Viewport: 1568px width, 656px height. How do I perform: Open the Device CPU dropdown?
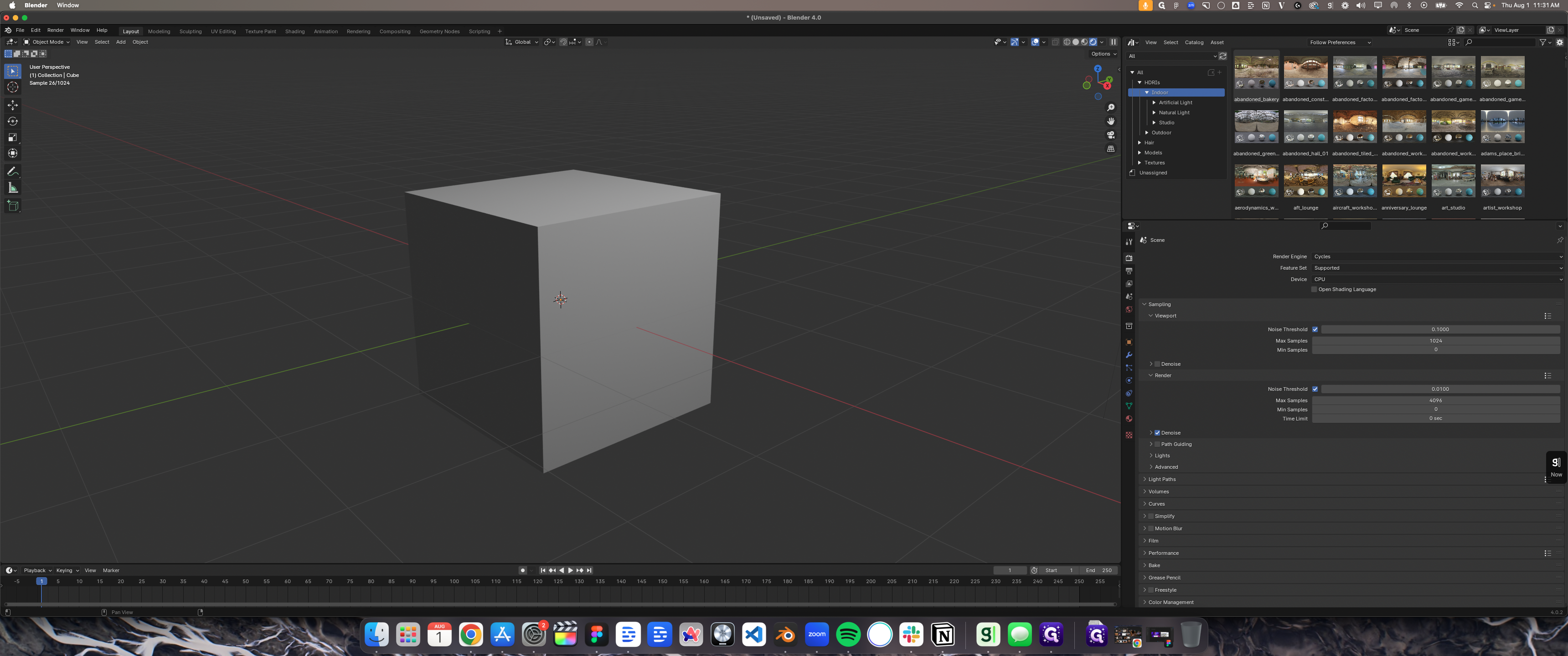tap(1438, 279)
